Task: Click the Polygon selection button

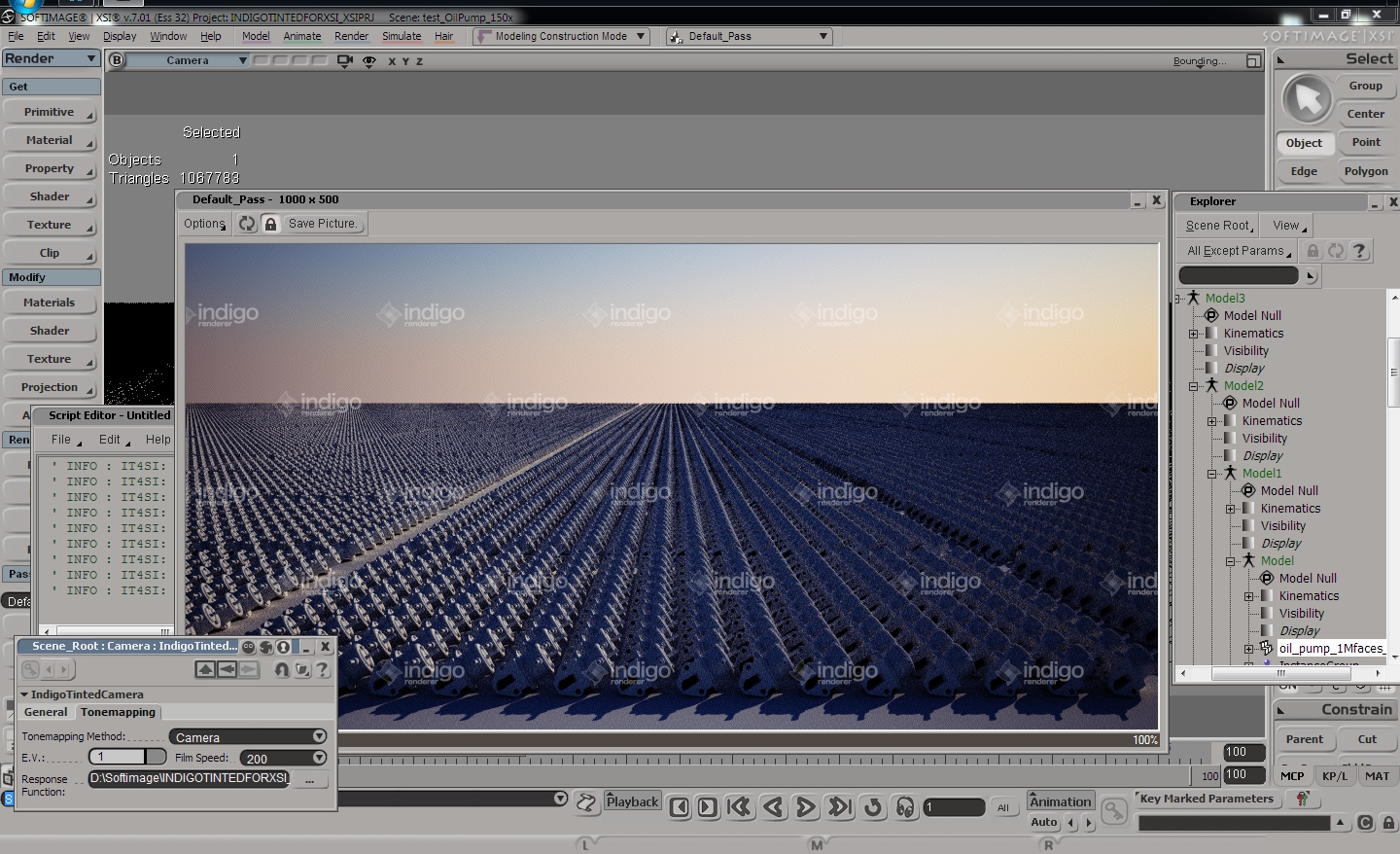Action: tap(1366, 171)
